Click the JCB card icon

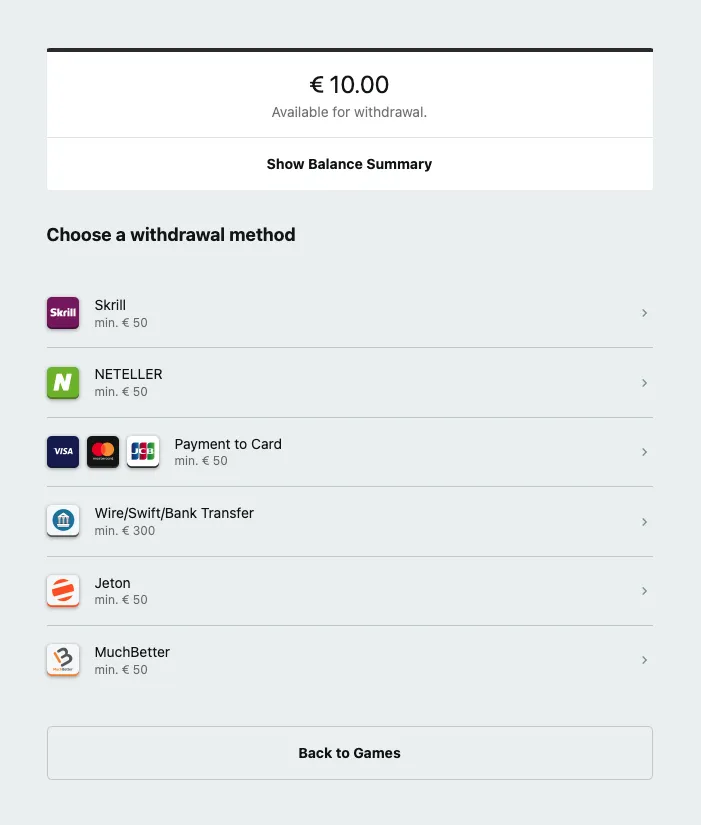point(143,451)
